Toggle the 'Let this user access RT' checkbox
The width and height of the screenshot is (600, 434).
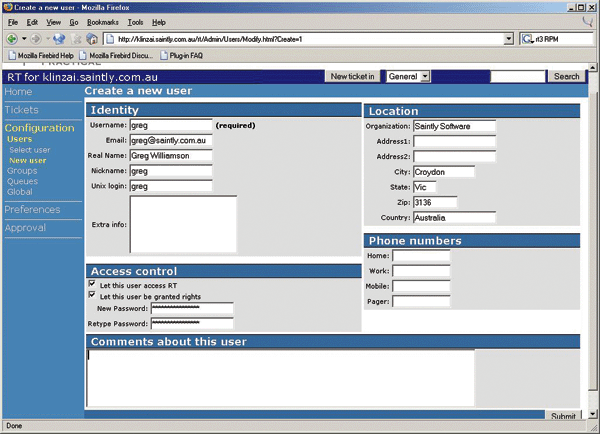[x=93, y=284]
